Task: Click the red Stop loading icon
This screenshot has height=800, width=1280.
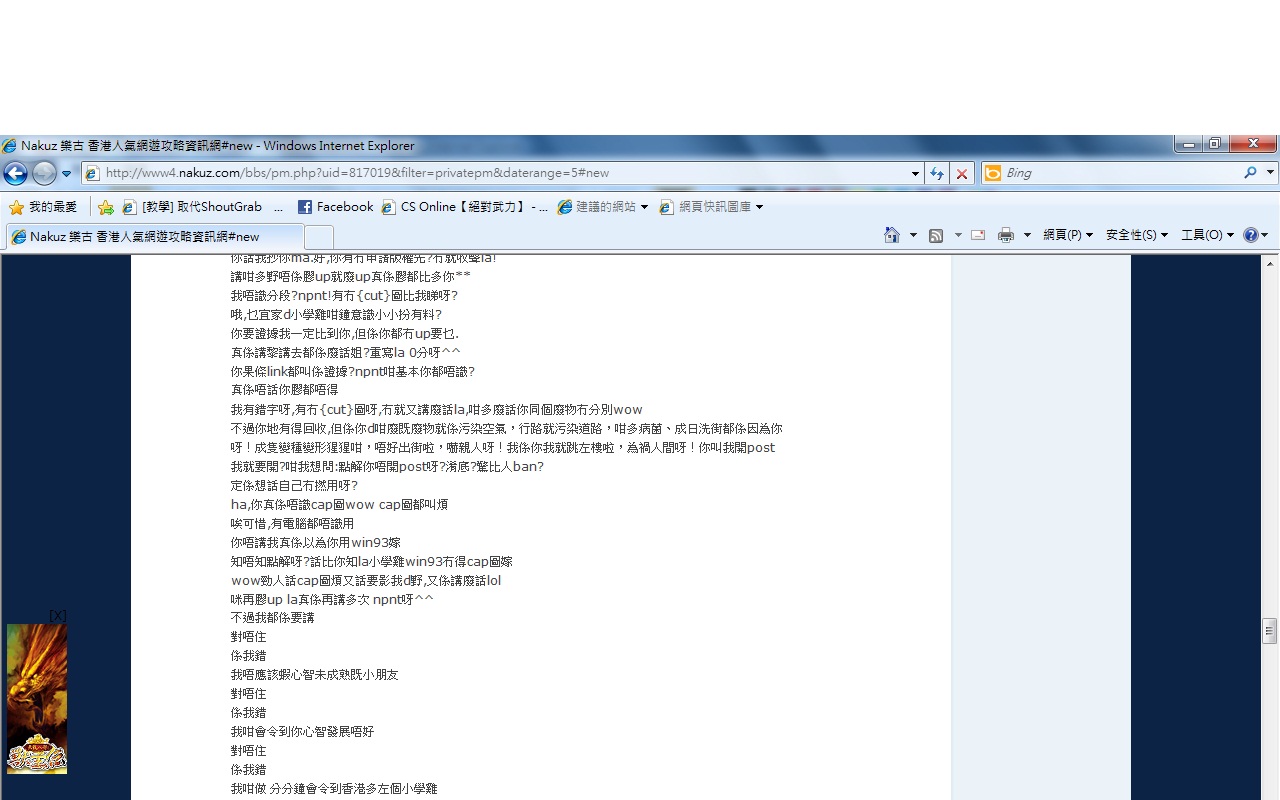Action: (x=962, y=173)
